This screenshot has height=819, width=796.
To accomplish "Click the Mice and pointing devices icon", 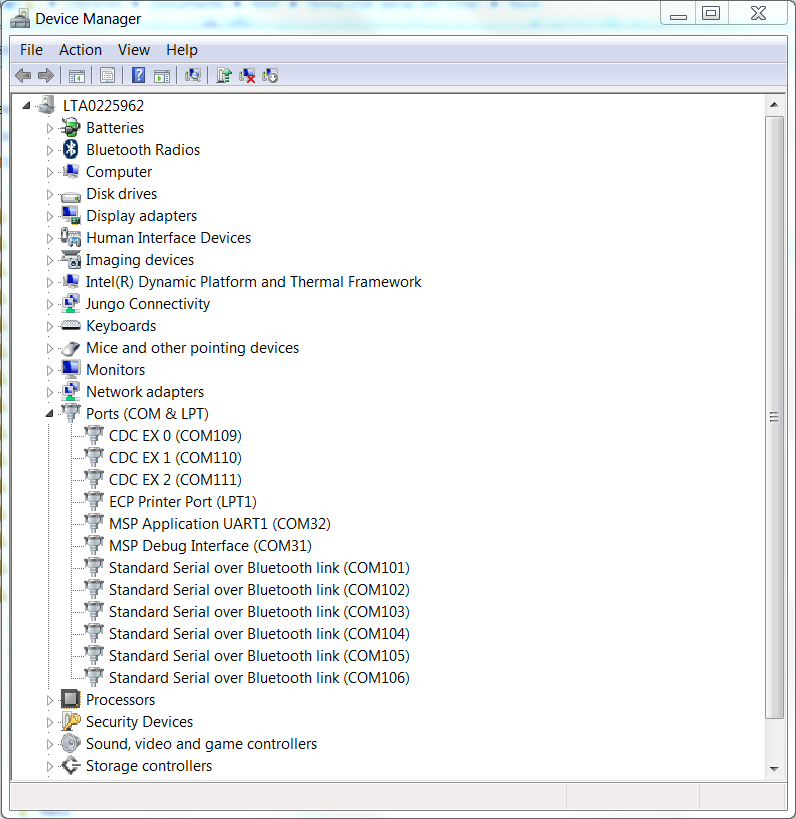I will click(71, 348).
